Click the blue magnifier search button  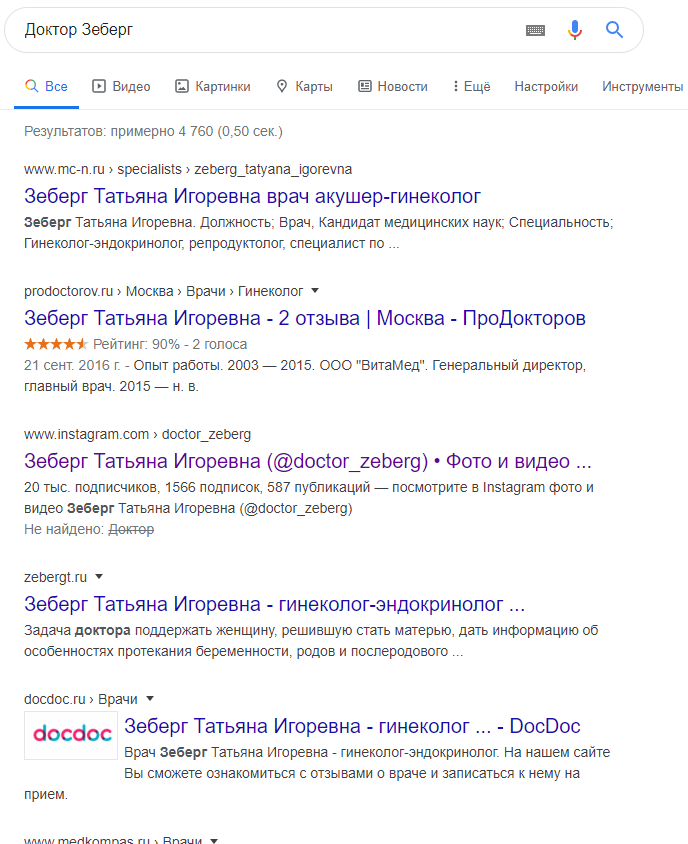click(x=614, y=30)
